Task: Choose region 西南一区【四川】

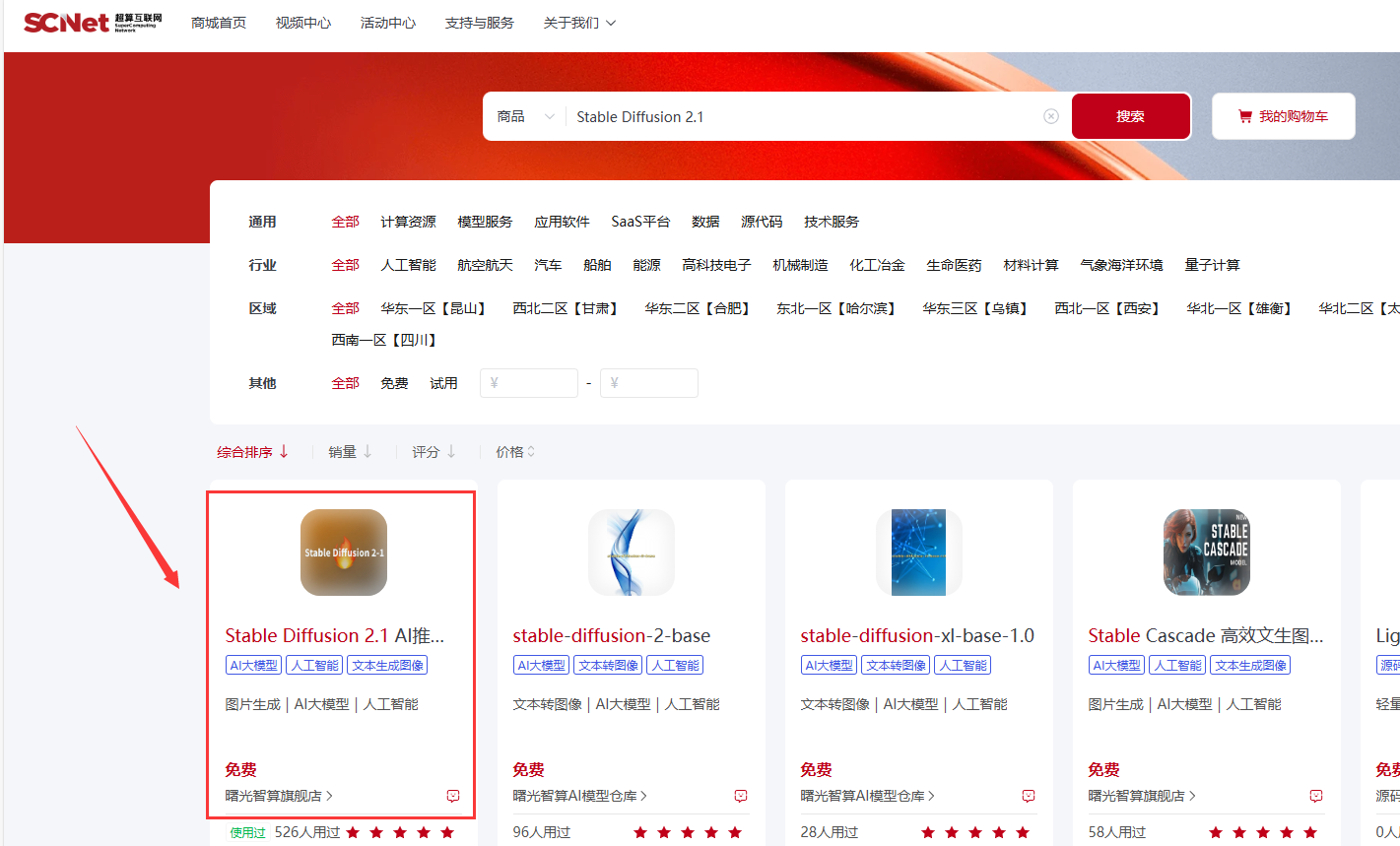Action: [x=386, y=340]
